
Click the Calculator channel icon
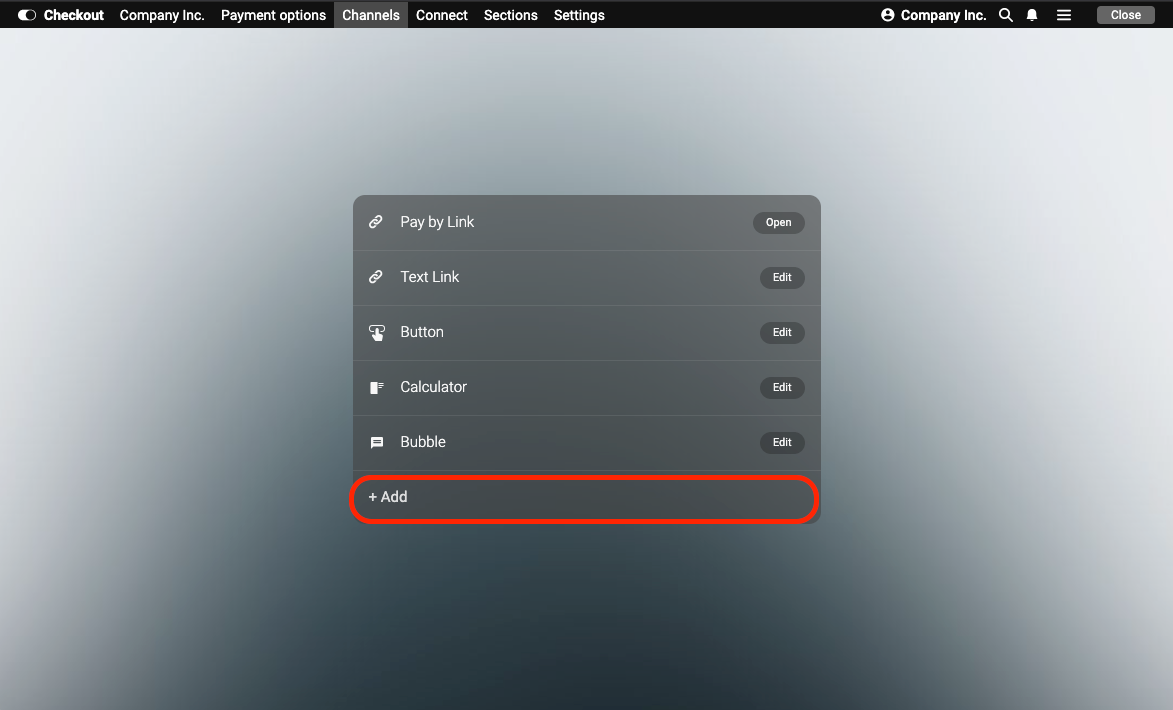[x=377, y=388]
